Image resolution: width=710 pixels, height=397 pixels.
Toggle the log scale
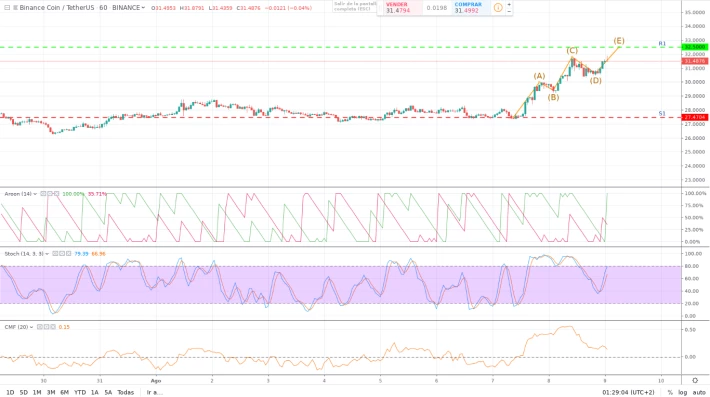(x=682, y=392)
